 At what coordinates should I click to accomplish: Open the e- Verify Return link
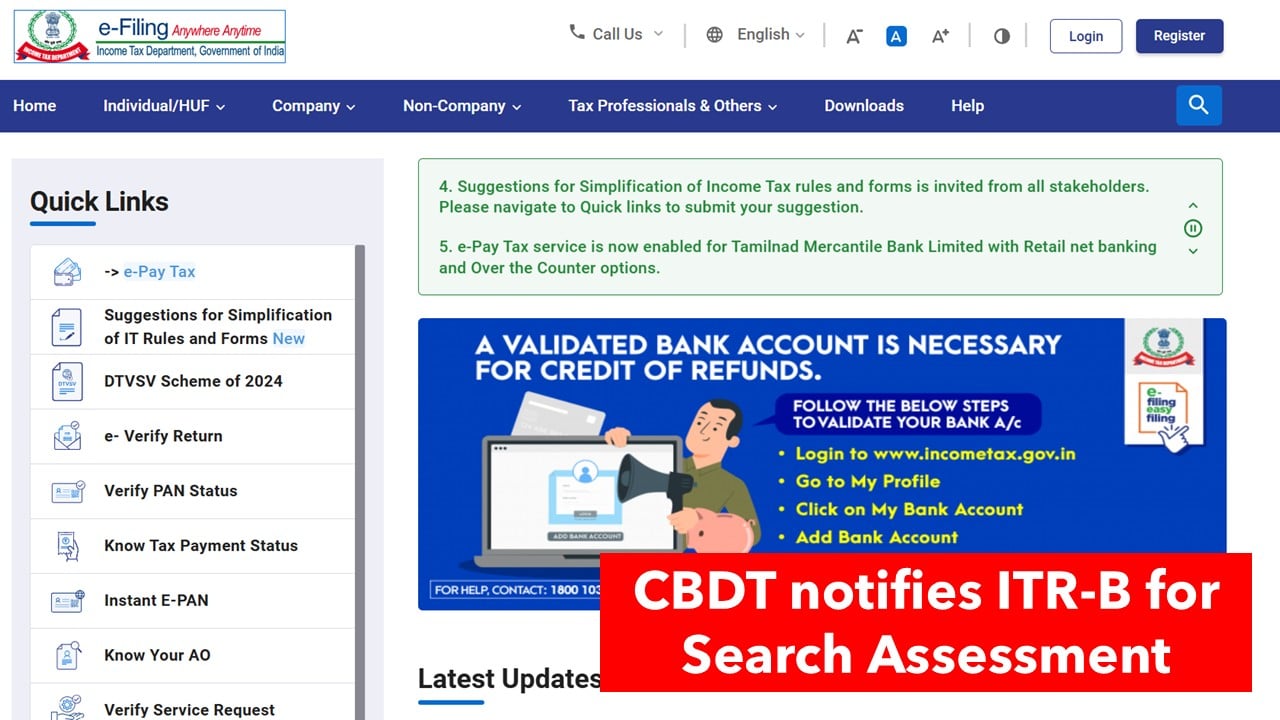coord(163,436)
